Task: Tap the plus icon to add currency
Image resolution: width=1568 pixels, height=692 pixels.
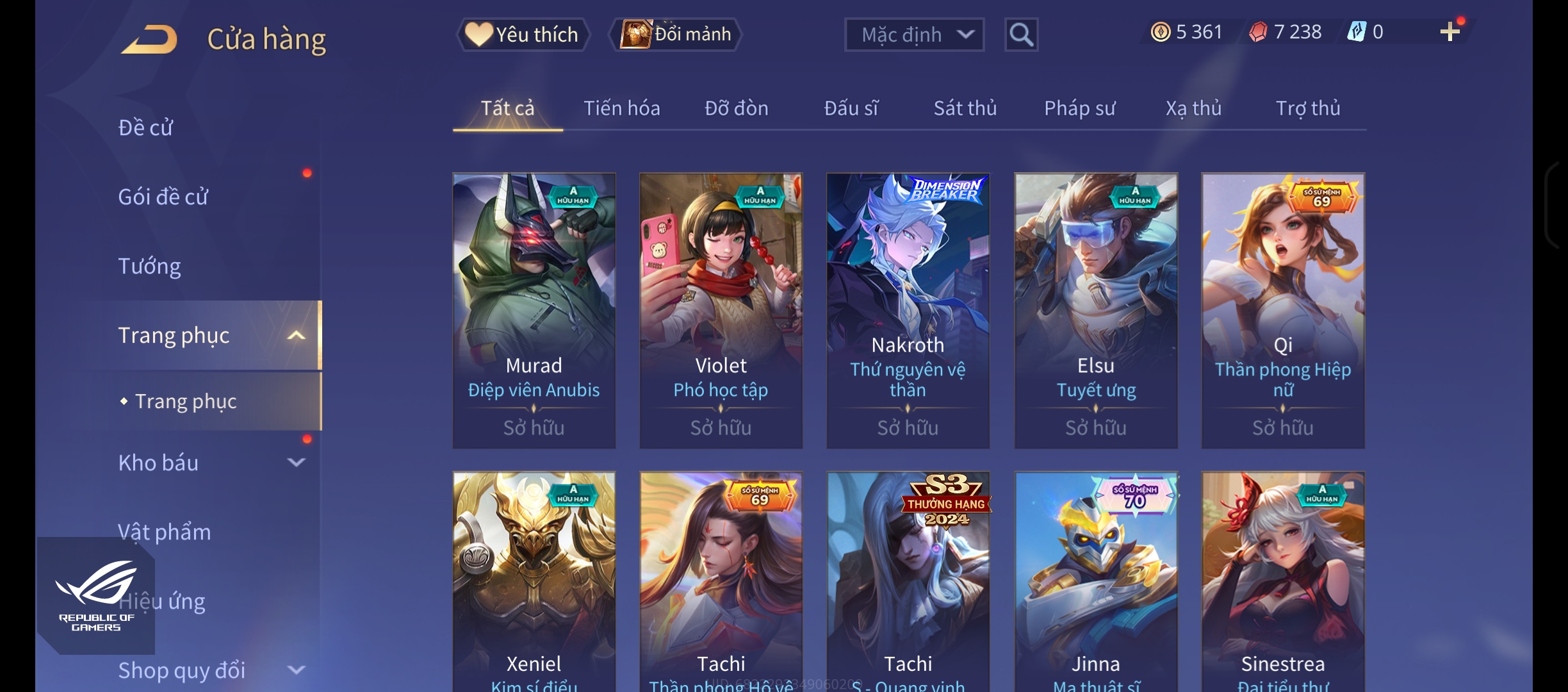Action: (x=1450, y=31)
